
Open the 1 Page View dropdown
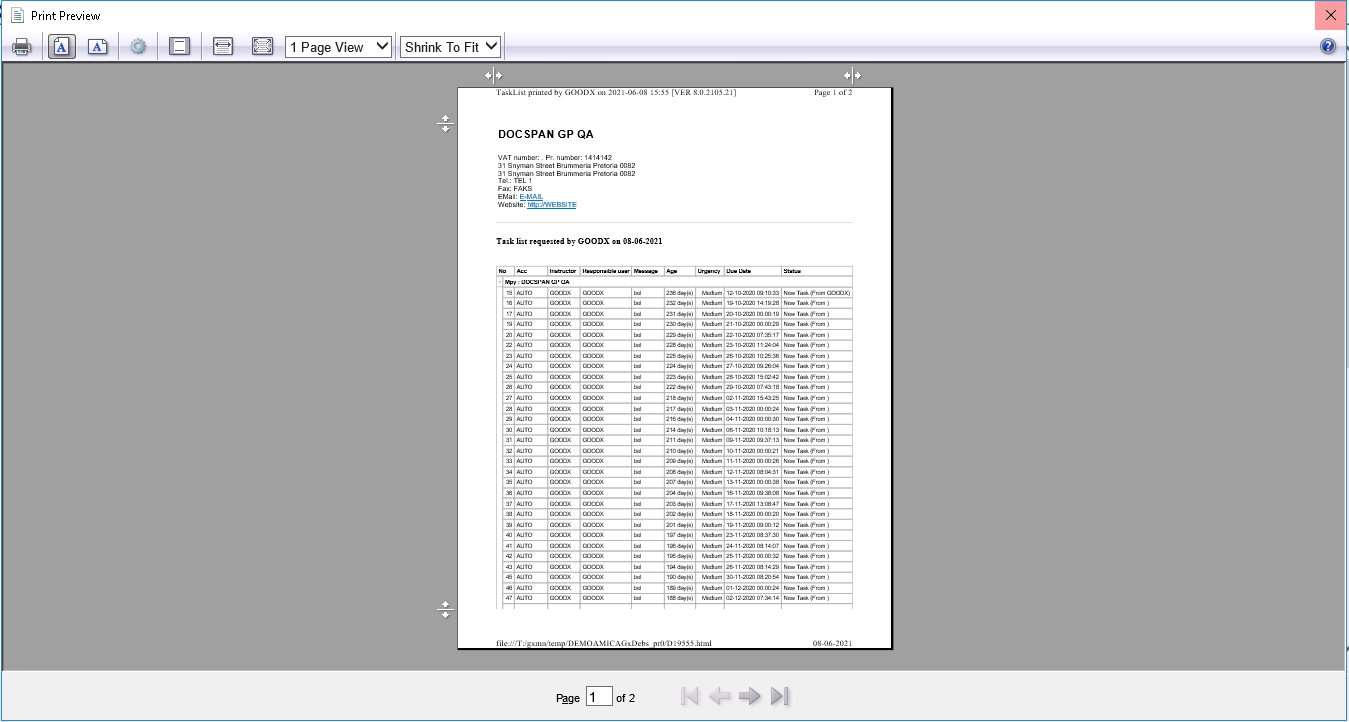(x=338, y=47)
